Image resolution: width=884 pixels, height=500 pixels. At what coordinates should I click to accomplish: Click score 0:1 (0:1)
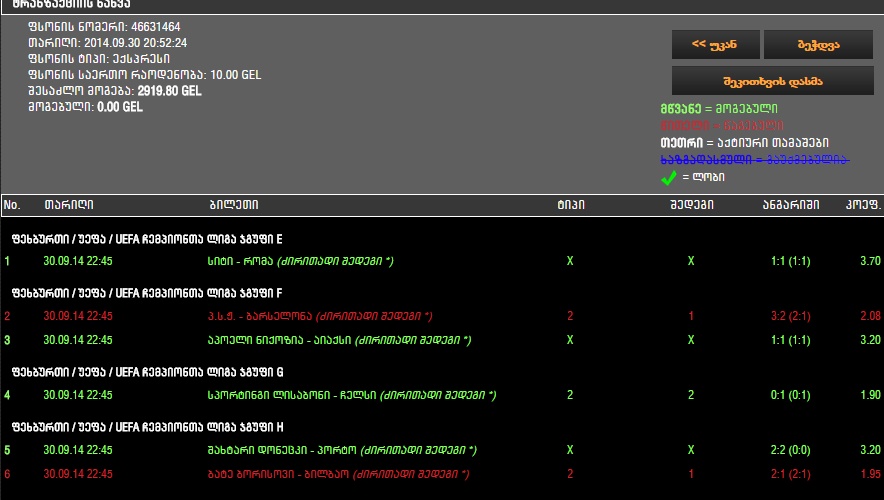click(x=790, y=395)
